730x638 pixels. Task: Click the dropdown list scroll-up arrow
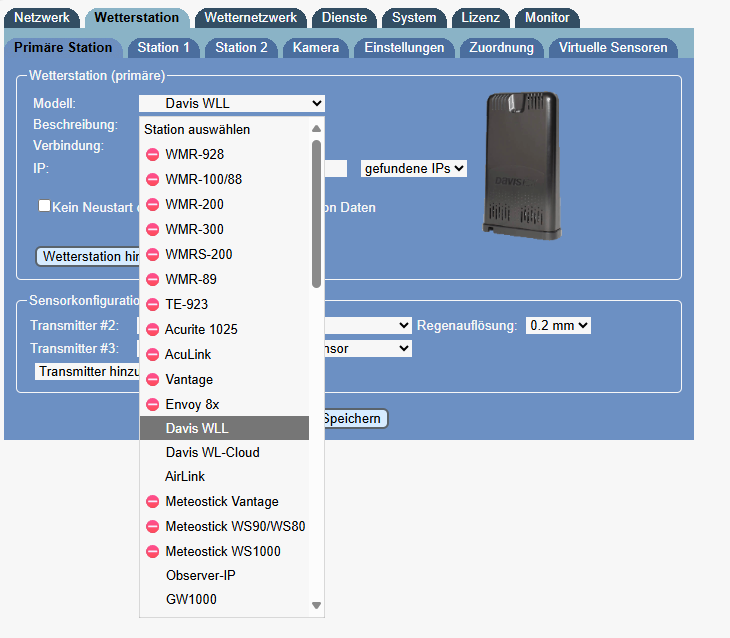click(x=317, y=129)
